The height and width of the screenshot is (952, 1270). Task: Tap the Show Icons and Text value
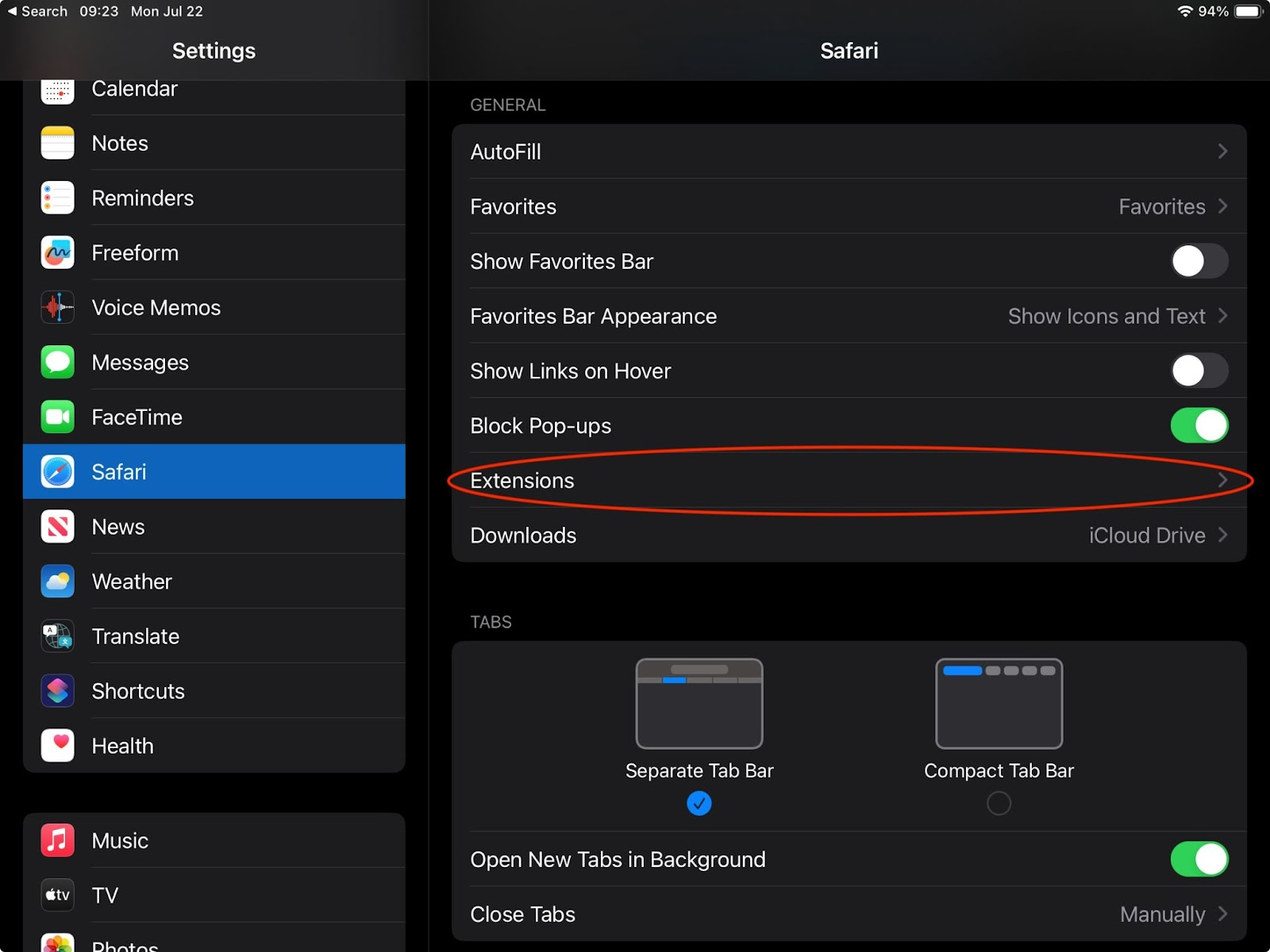pyautogui.click(x=1106, y=317)
